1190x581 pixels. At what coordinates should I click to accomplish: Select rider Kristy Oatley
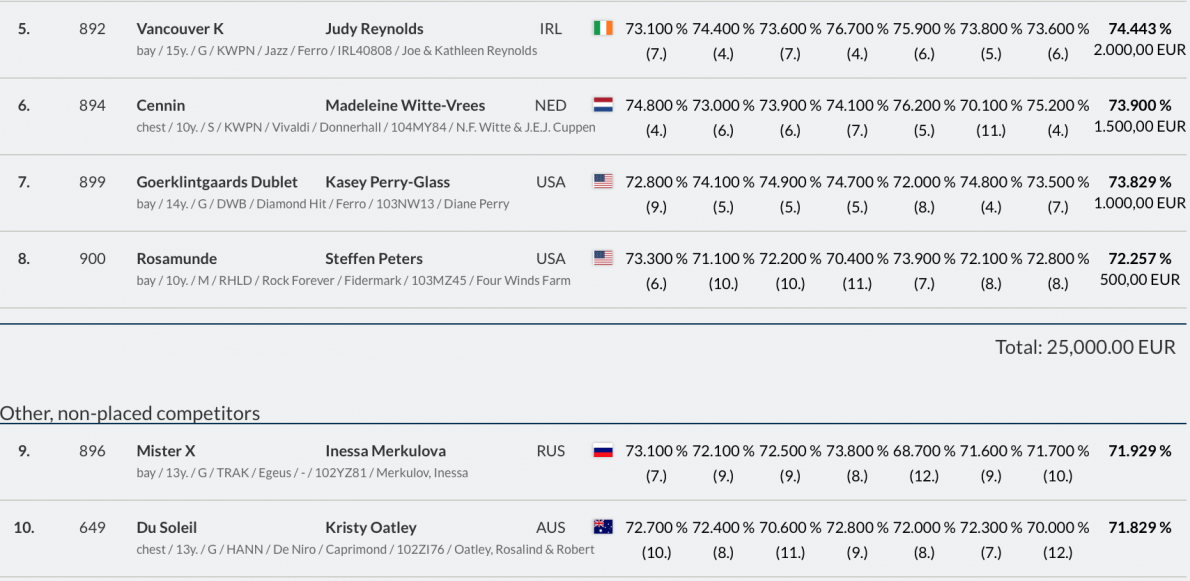pos(371,527)
